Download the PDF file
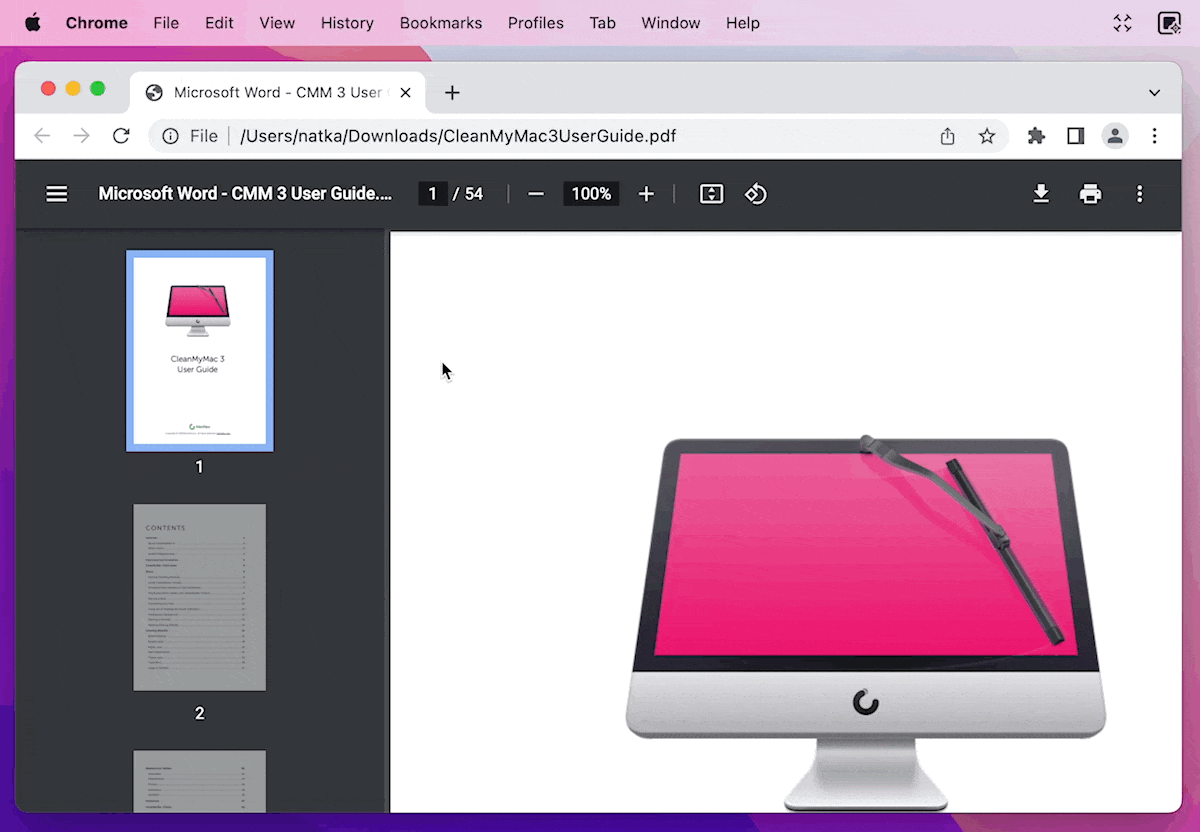This screenshot has height=832, width=1200. pos(1041,194)
